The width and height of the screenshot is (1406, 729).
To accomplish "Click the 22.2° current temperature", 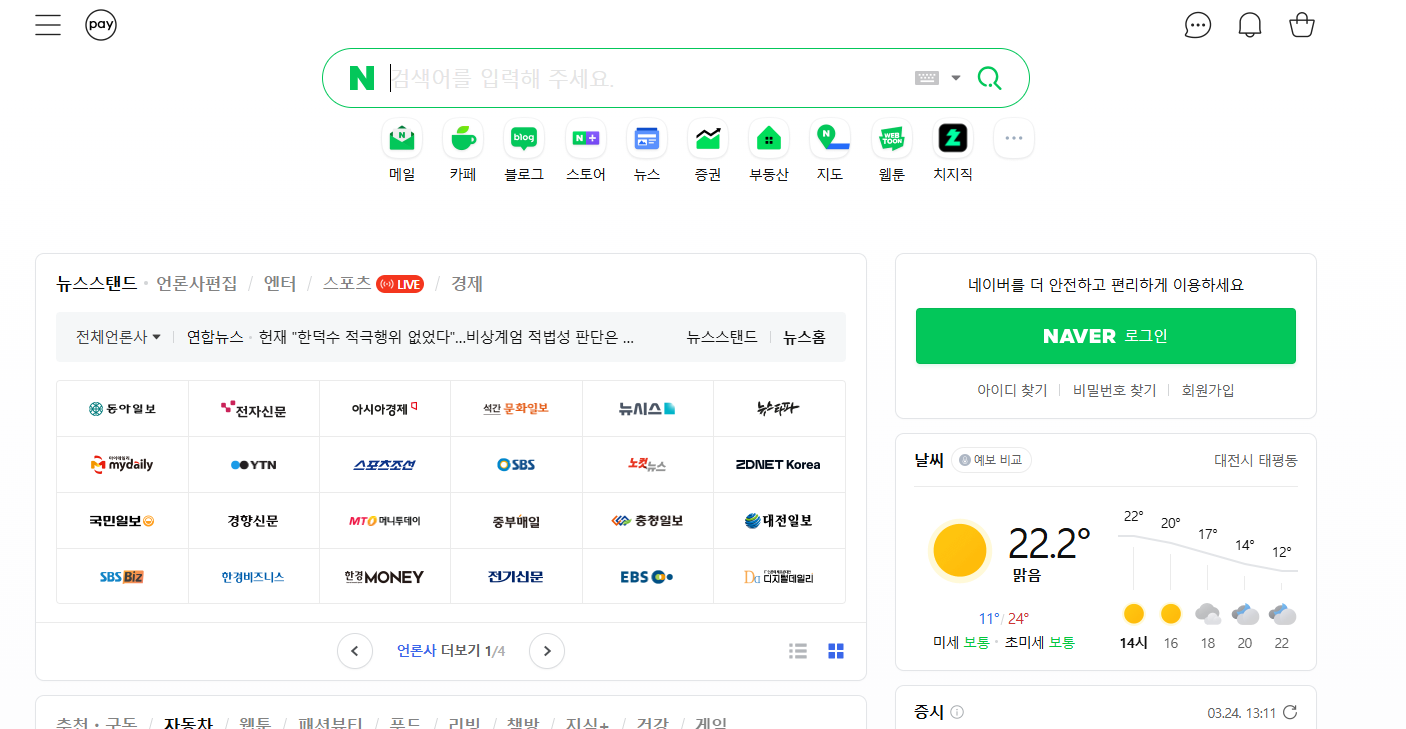I will click(x=1049, y=544).
